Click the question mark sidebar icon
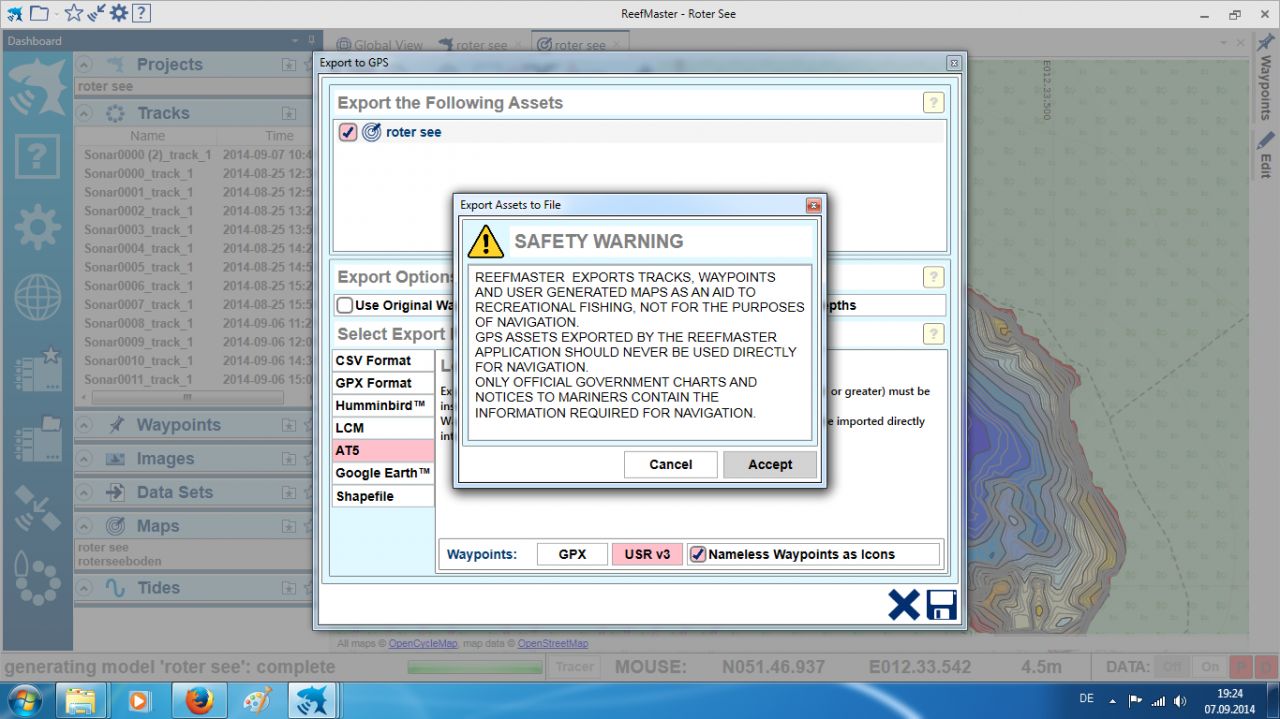The width and height of the screenshot is (1280, 719). (37, 156)
